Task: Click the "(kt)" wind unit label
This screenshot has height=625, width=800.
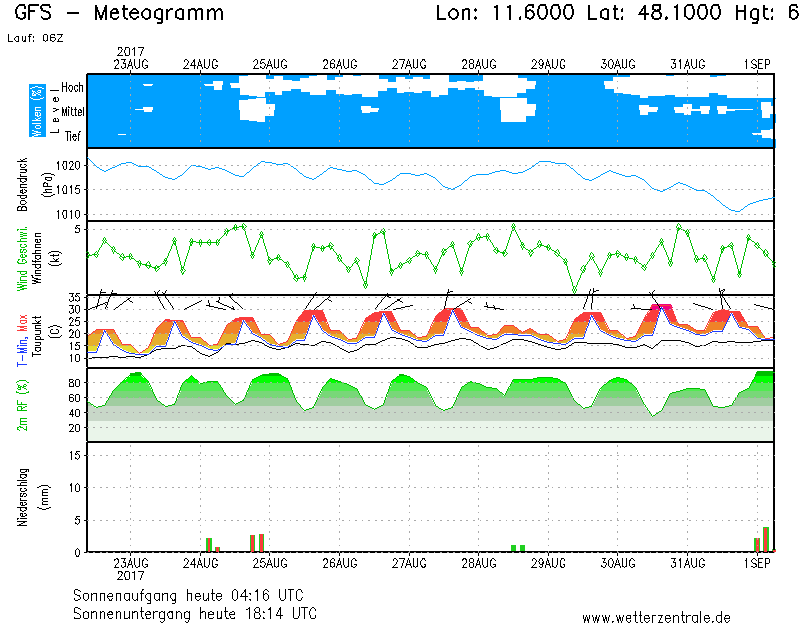Action: (56, 259)
